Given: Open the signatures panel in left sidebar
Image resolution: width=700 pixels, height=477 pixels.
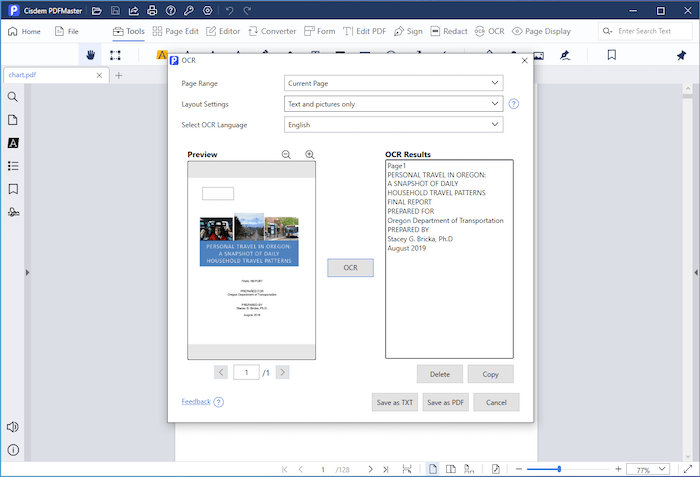Looking at the screenshot, I should pos(13,212).
